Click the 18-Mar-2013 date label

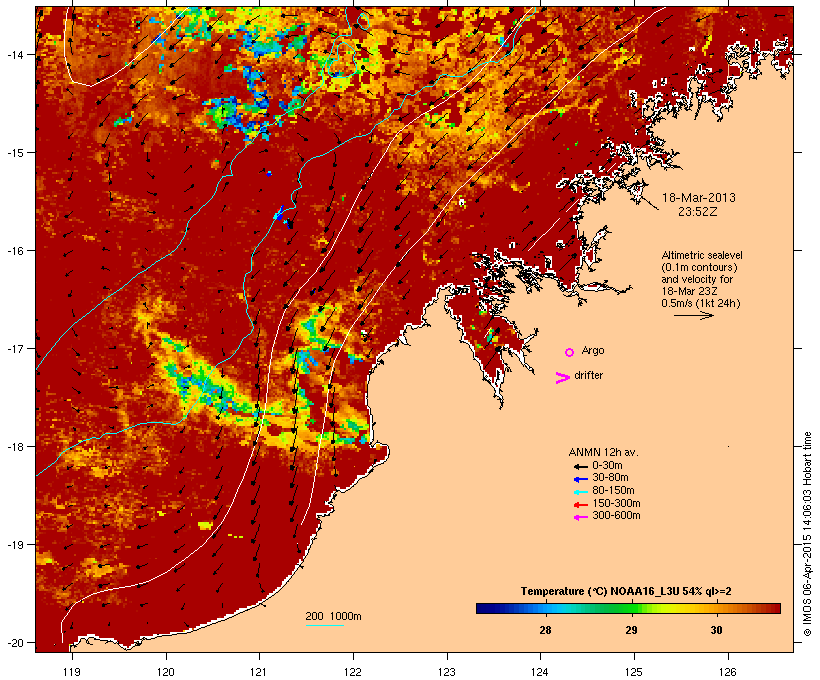[x=699, y=198]
